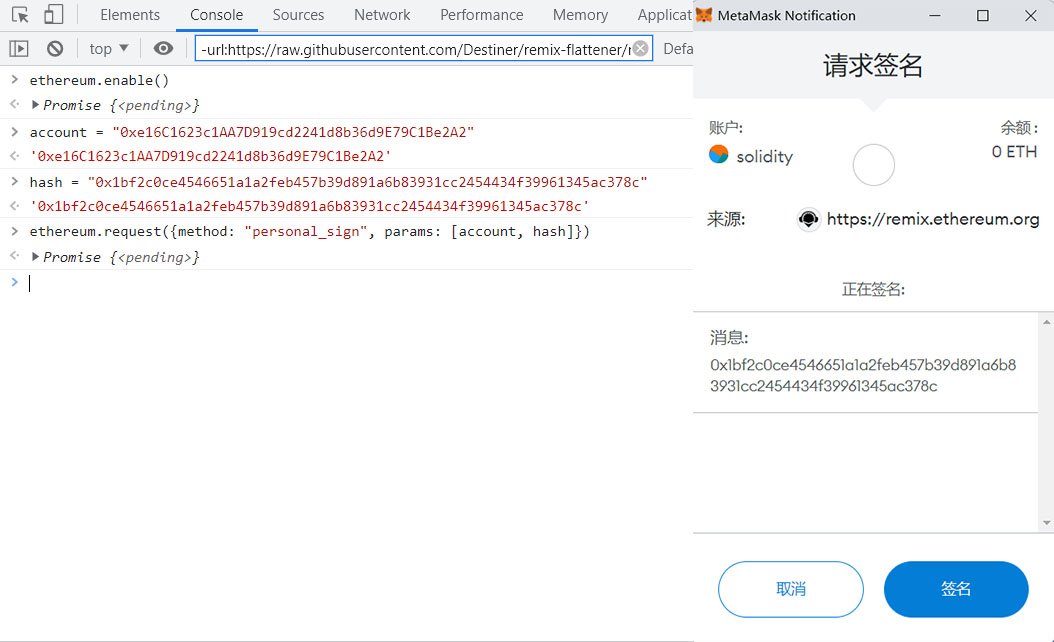The width and height of the screenshot is (1054, 642).
Task: Open the top context dropdown
Action: [x=108, y=48]
